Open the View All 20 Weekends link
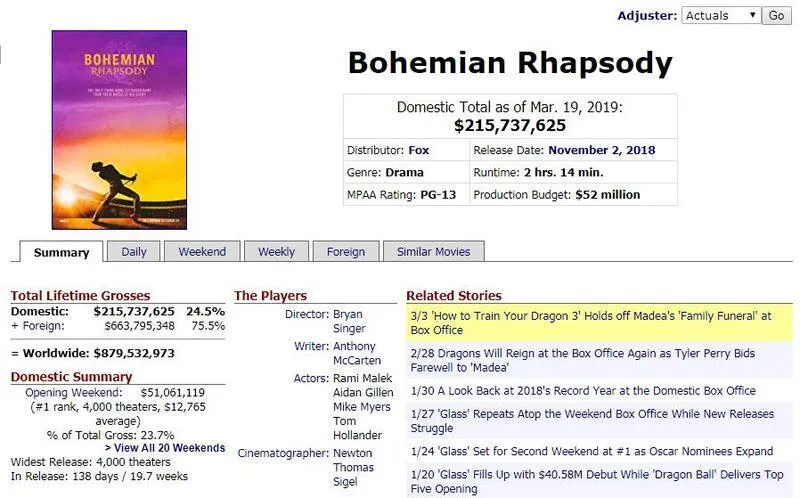Image resolution: width=800 pixels, height=498 pixels. pyautogui.click(x=165, y=447)
